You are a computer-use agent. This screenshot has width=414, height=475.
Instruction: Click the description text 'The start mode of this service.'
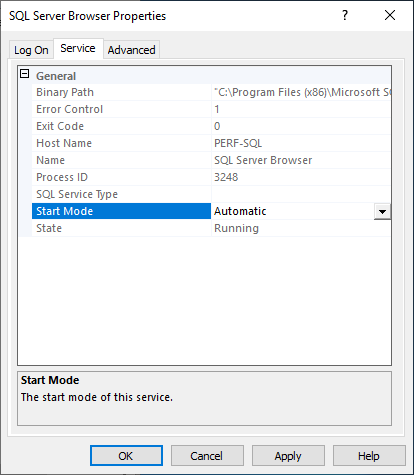tap(97, 397)
